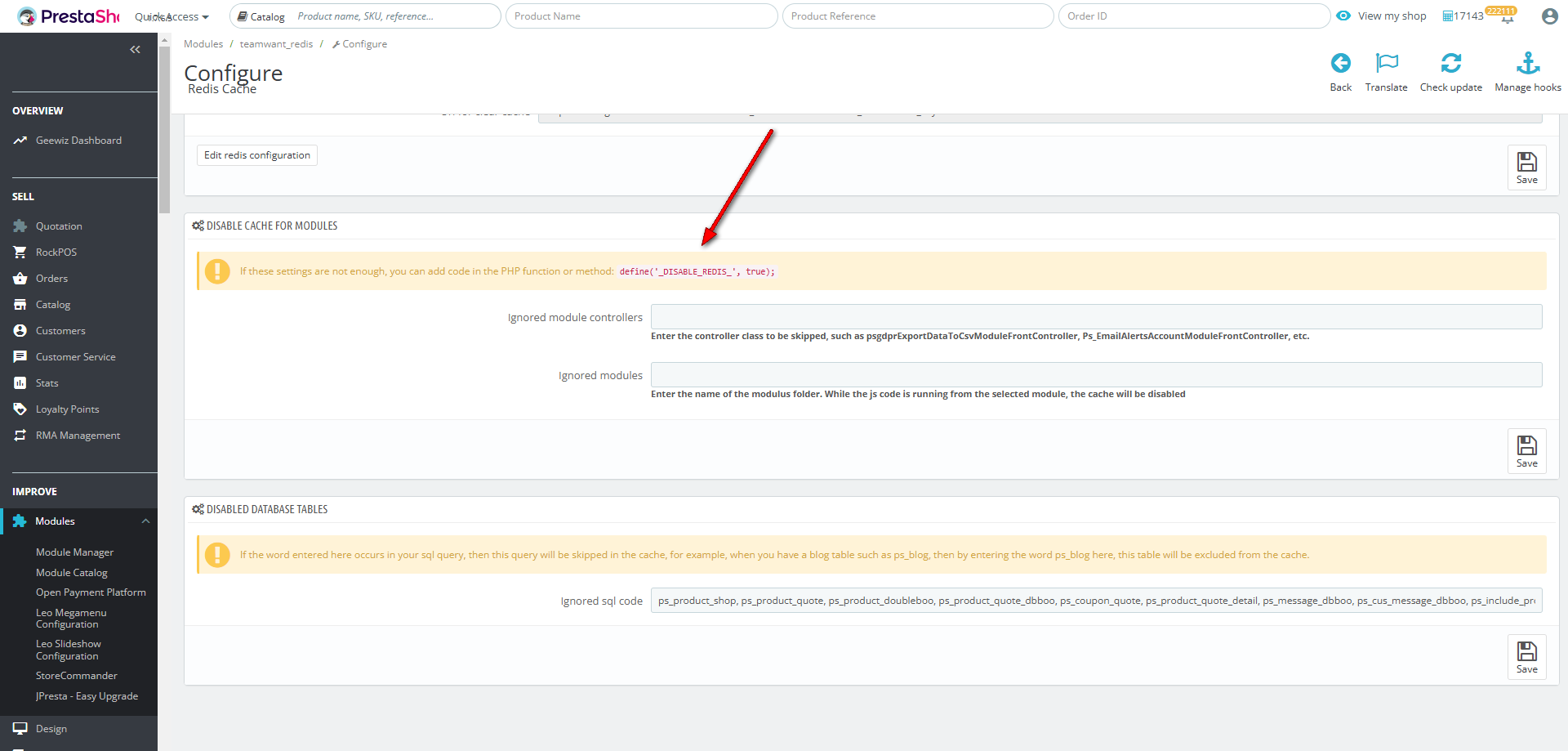The width and height of the screenshot is (1568, 751).
Task: Click the Quotation puzzle icon
Action: (20, 226)
